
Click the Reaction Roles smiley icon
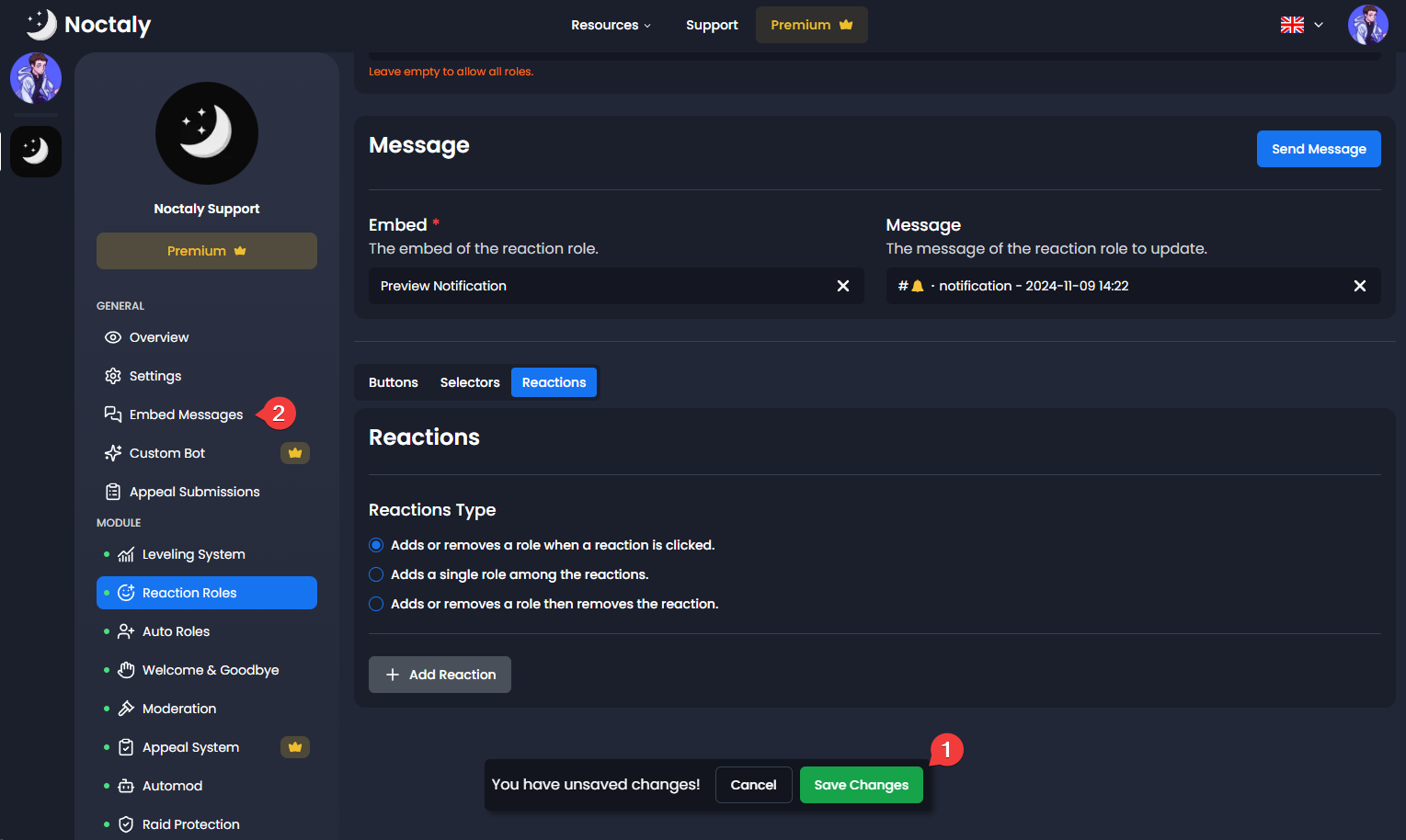(126, 593)
